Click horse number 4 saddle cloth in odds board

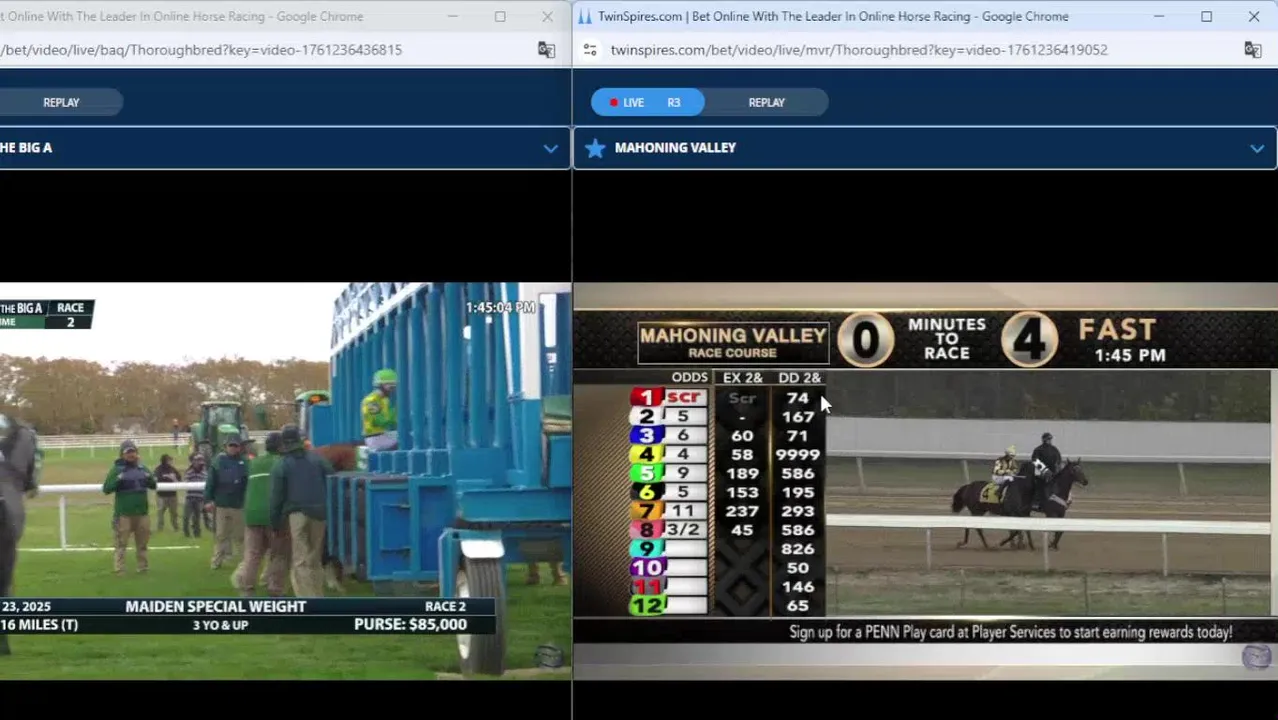click(647, 454)
